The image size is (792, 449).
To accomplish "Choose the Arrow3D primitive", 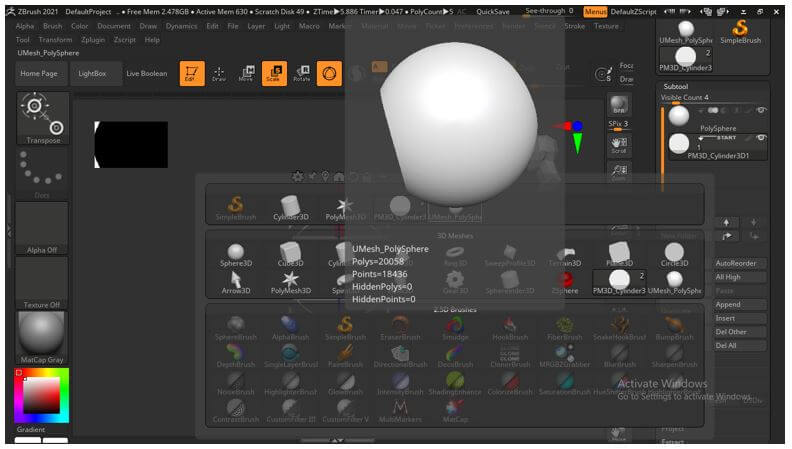I will (x=235, y=282).
